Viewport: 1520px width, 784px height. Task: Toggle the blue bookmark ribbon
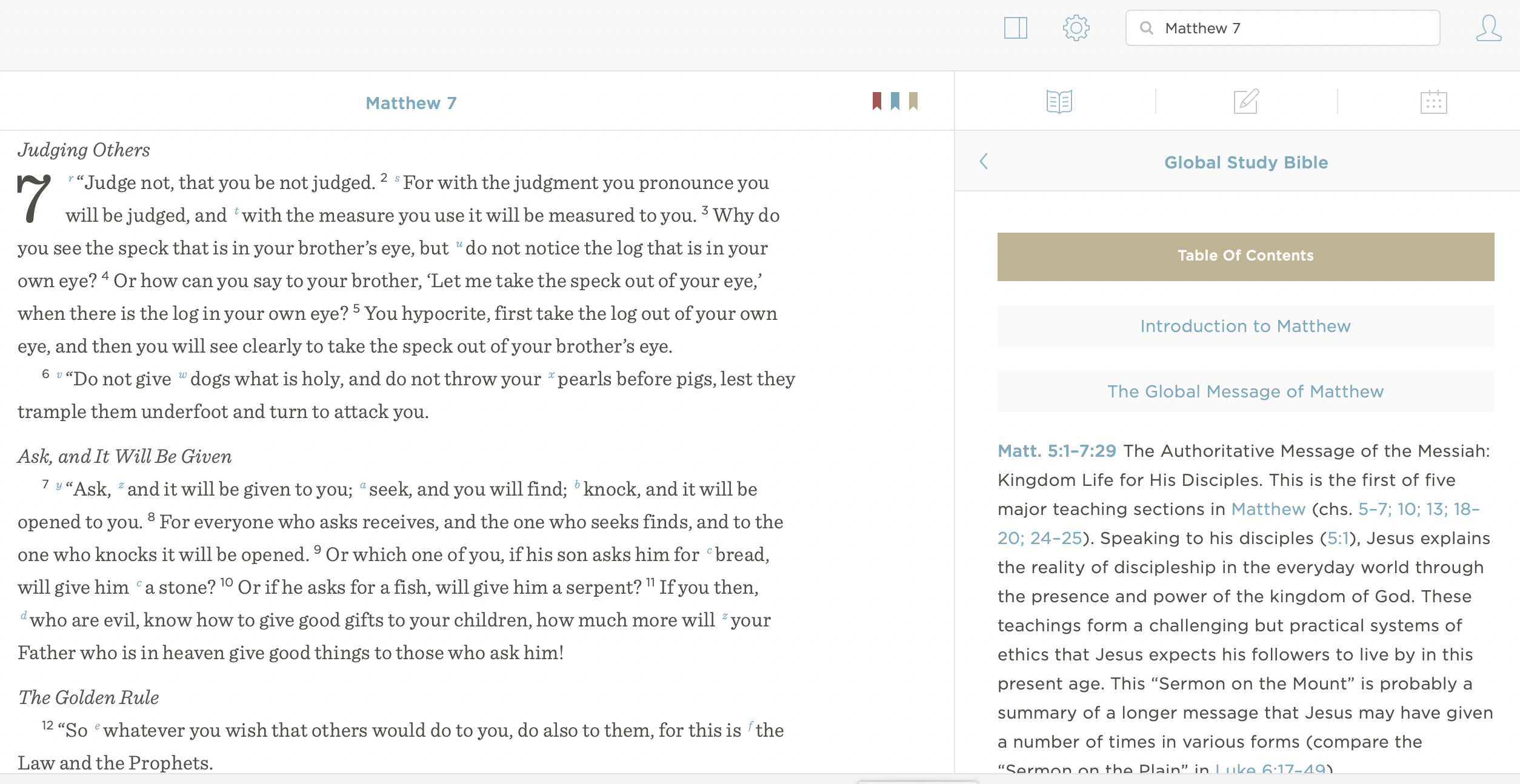click(895, 101)
